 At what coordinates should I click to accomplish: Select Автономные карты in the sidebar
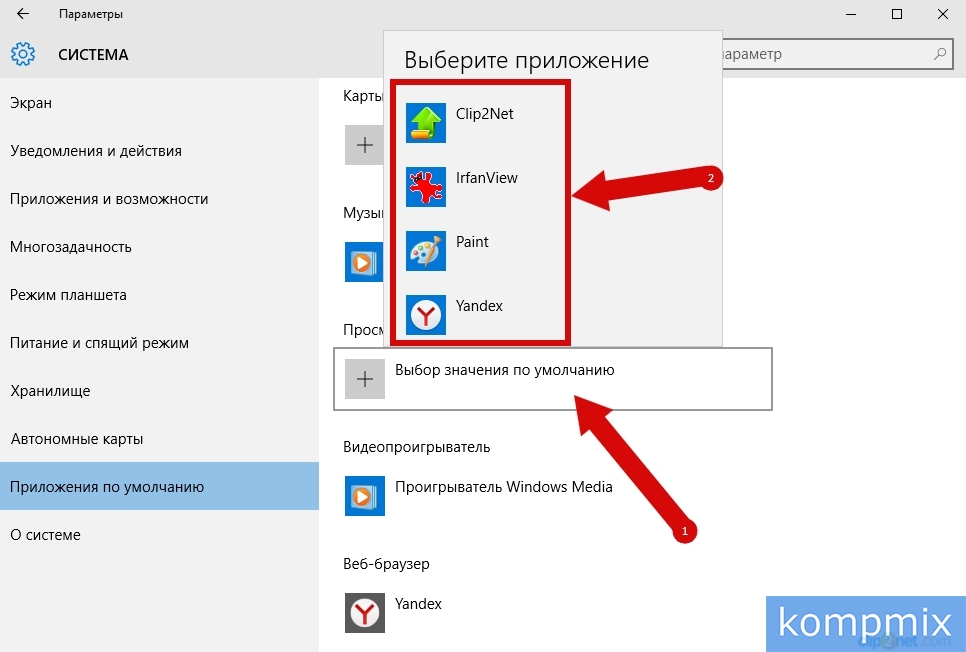pos(160,439)
